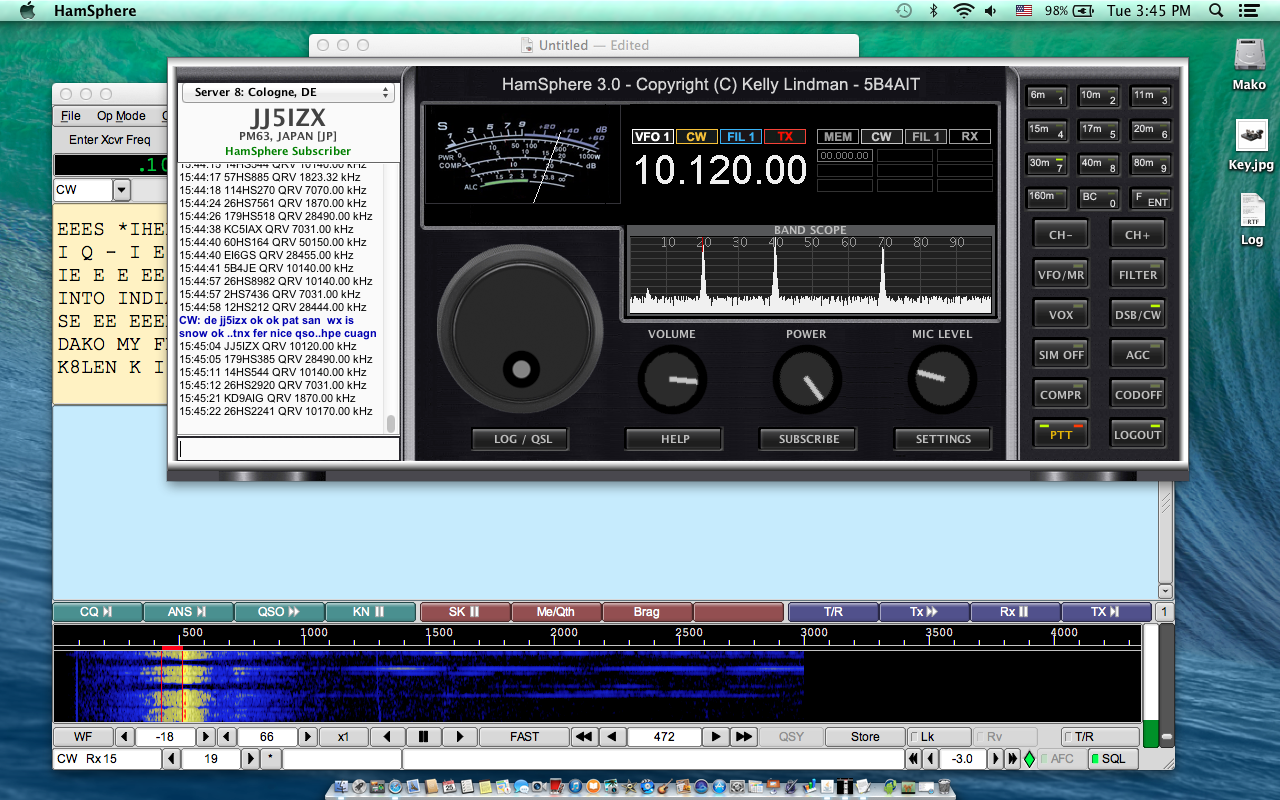
Task: Select the 15m band key
Action: coord(1046,131)
